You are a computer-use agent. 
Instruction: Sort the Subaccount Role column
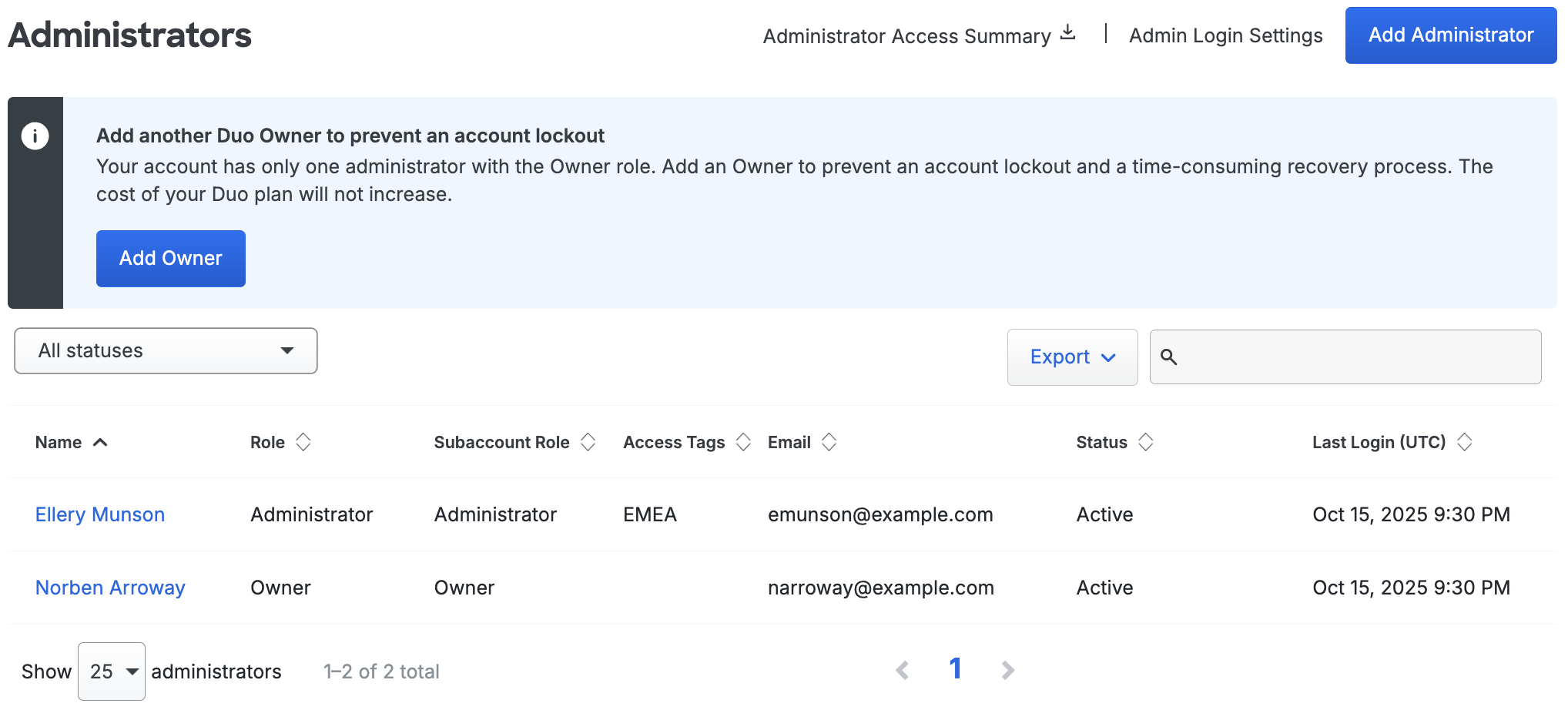pos(588,442)
